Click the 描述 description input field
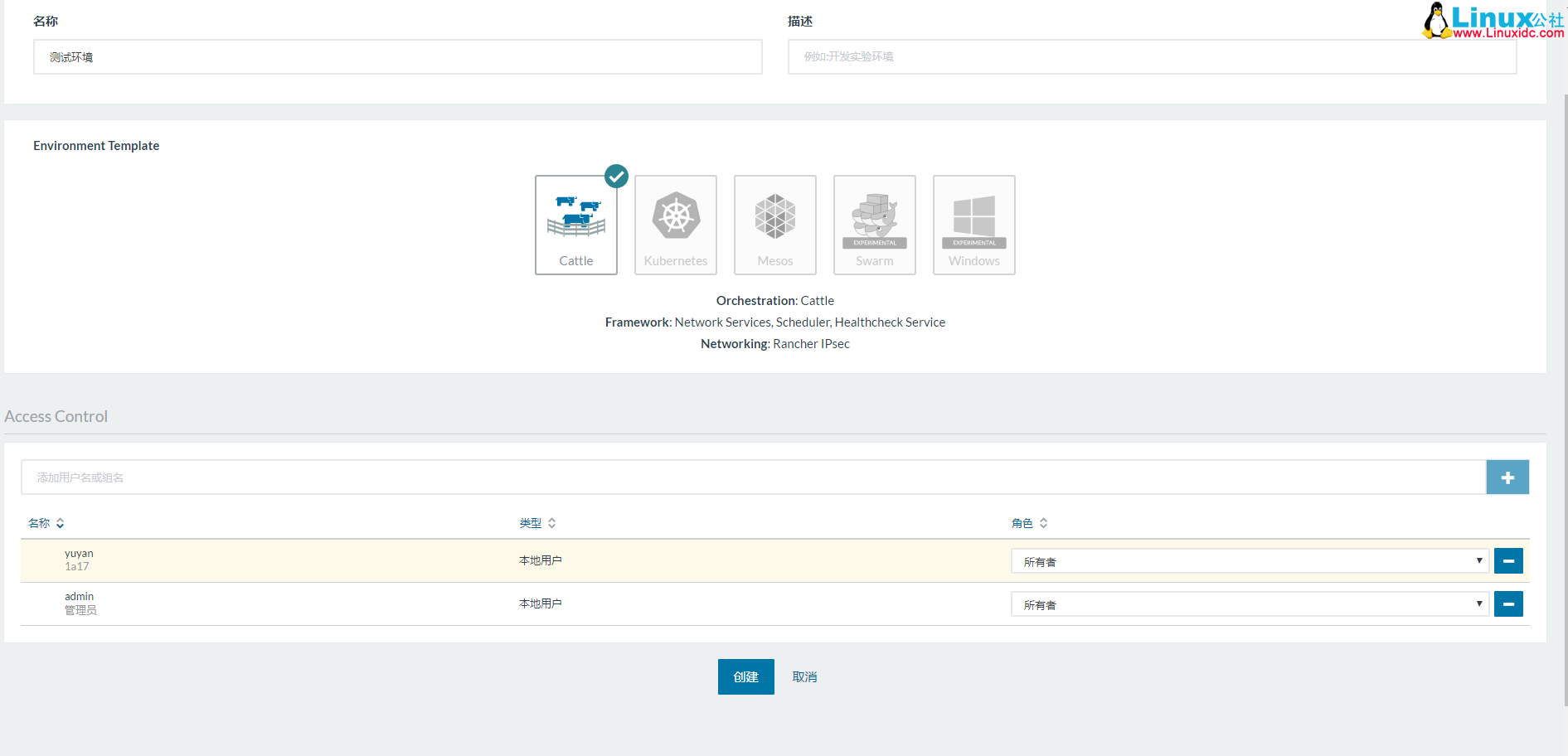 pos(1152,57)
